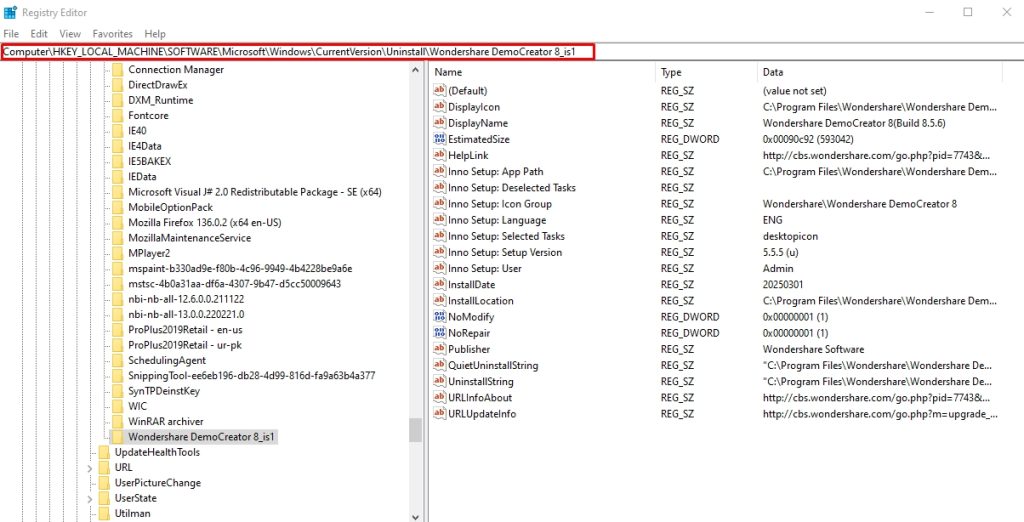1024x522 pixels.
Task: Select the Connection Manager folder icon
Action: pyautogui.click(x=117, y=69)
